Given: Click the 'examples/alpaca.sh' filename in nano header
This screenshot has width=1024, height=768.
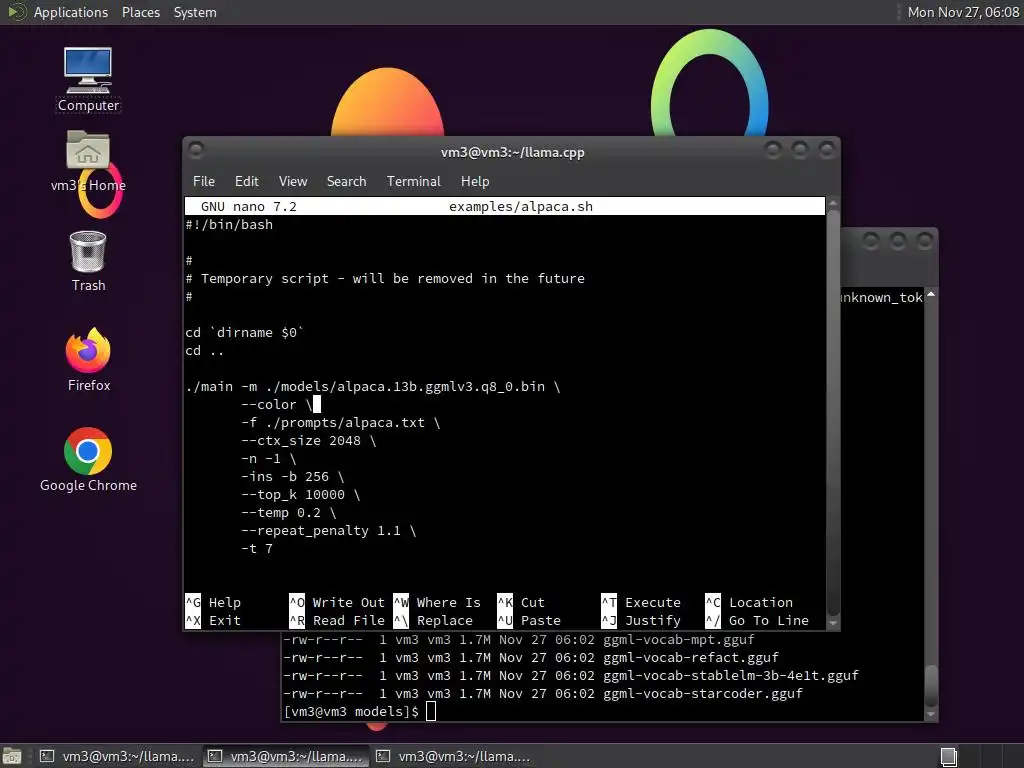Looking at the screenshot, I should (x=520, y=206).
